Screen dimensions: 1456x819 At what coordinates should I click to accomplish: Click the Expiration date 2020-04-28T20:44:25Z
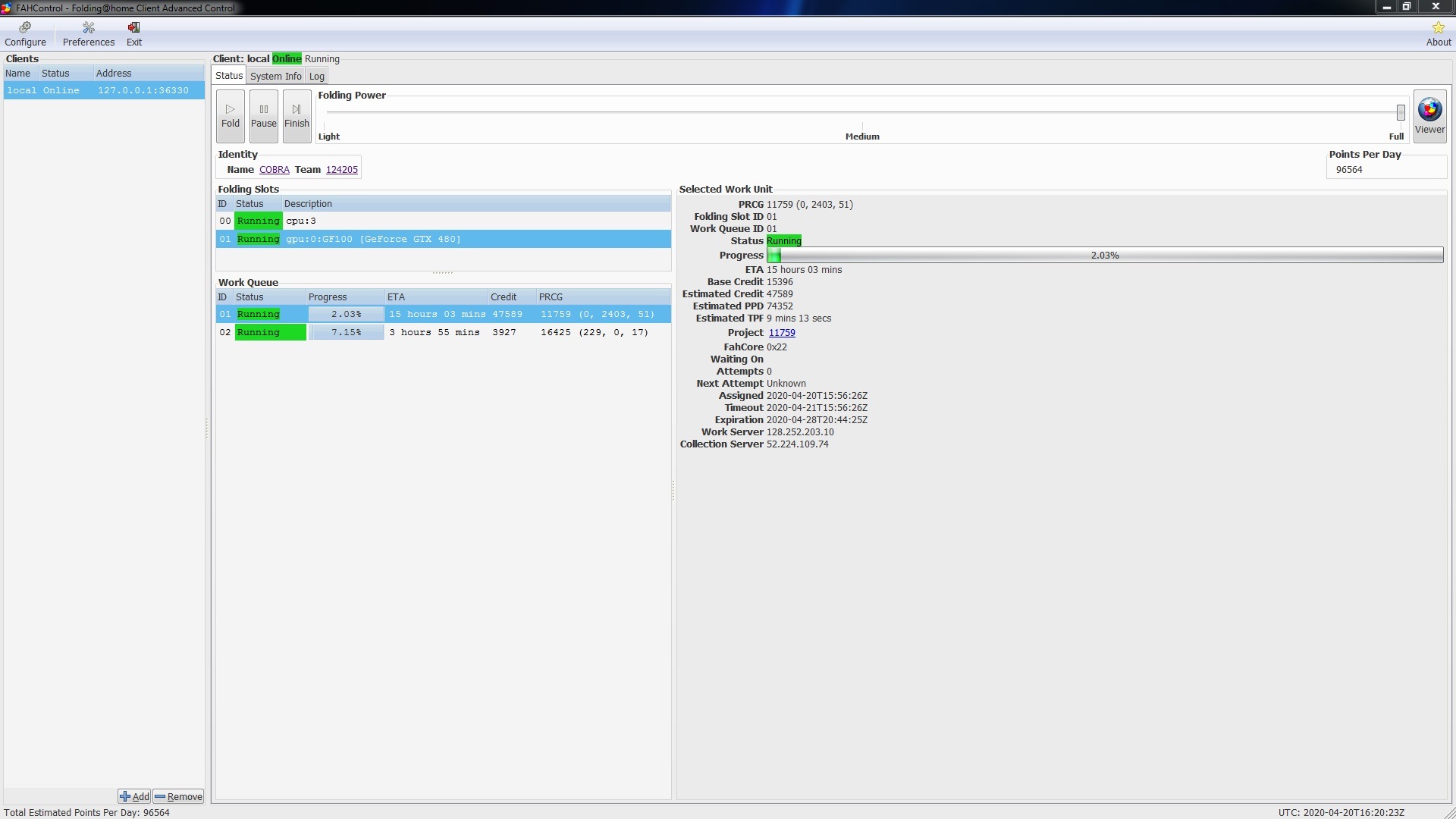[817, 420]
